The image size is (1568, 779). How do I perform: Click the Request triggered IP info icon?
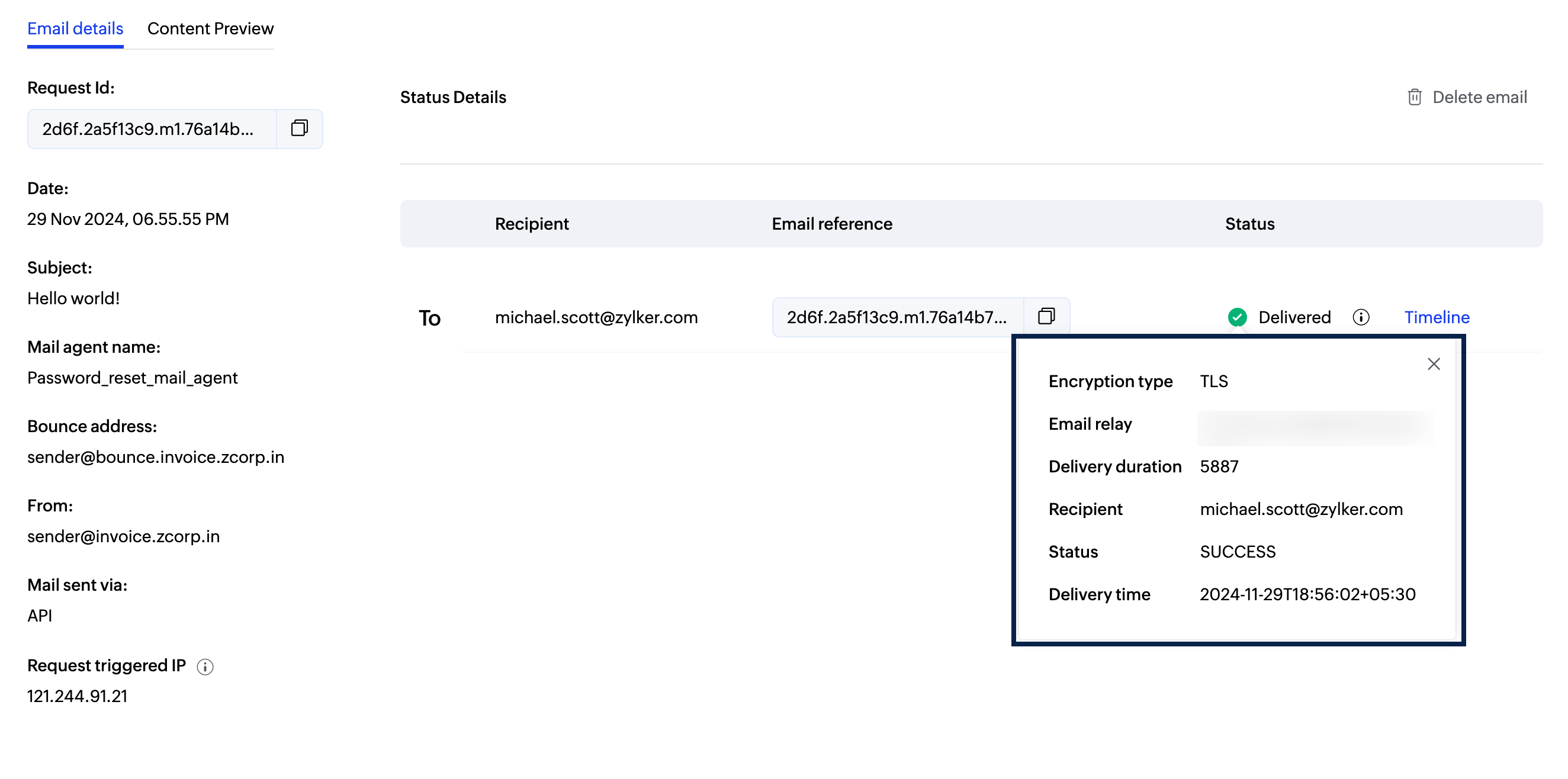pos(205,667)
